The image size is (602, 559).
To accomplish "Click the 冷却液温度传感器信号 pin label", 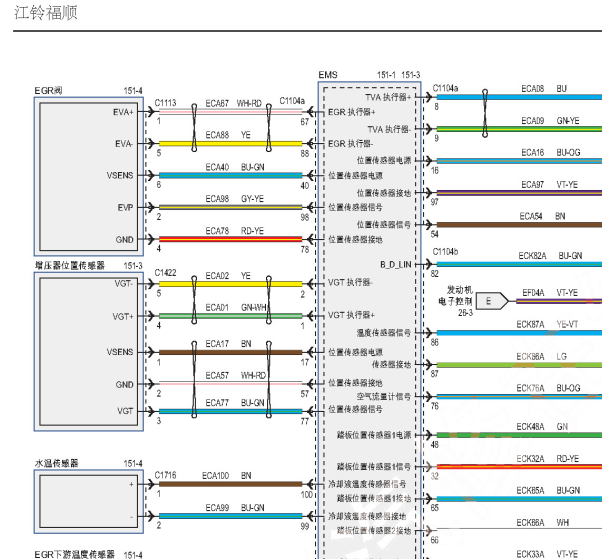I will pyautogui.click(x=367, y=484).
